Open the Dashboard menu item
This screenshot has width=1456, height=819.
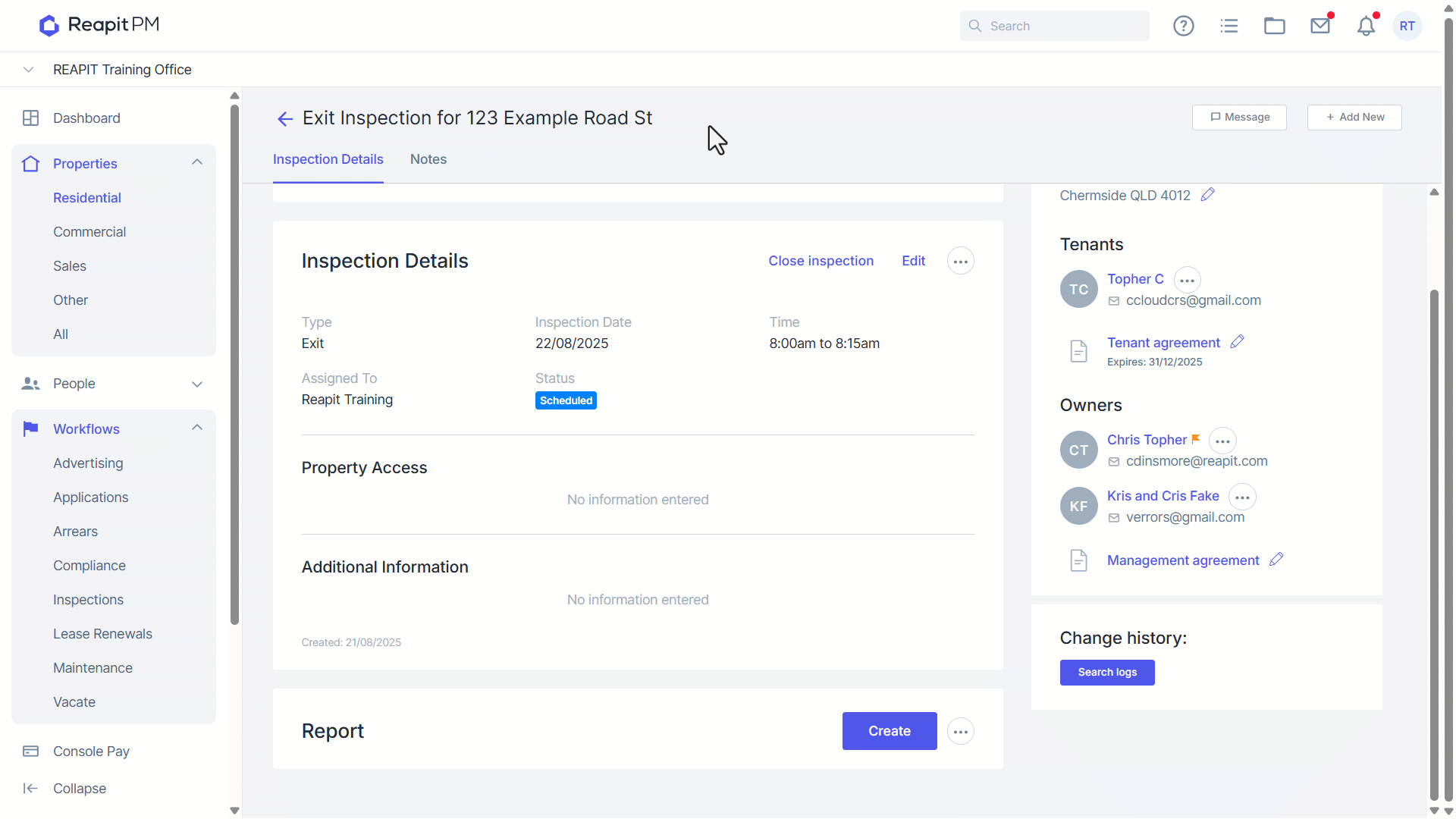[x=86, y=118]
